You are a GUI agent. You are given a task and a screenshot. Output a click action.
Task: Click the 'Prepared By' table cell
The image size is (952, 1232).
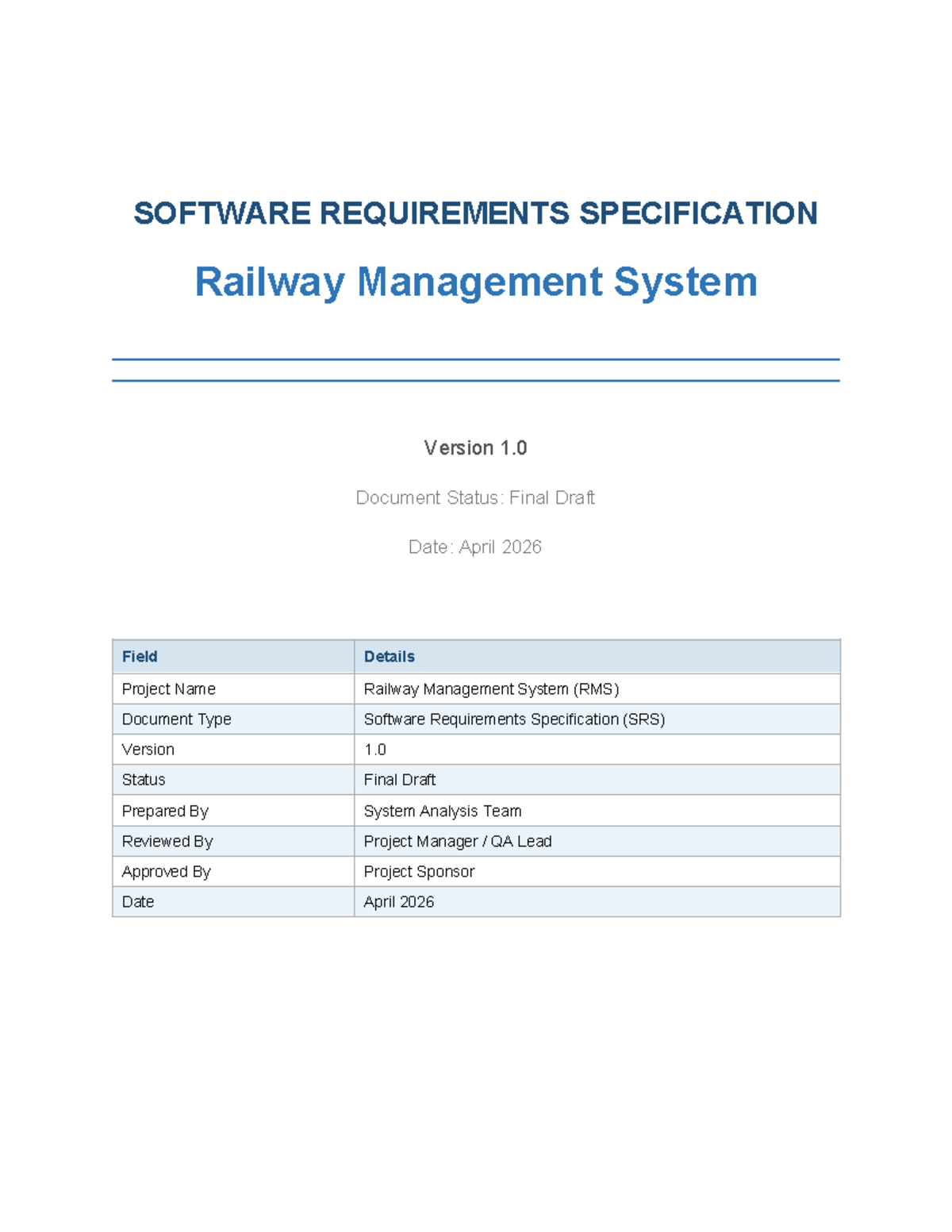tap(233, 811)
